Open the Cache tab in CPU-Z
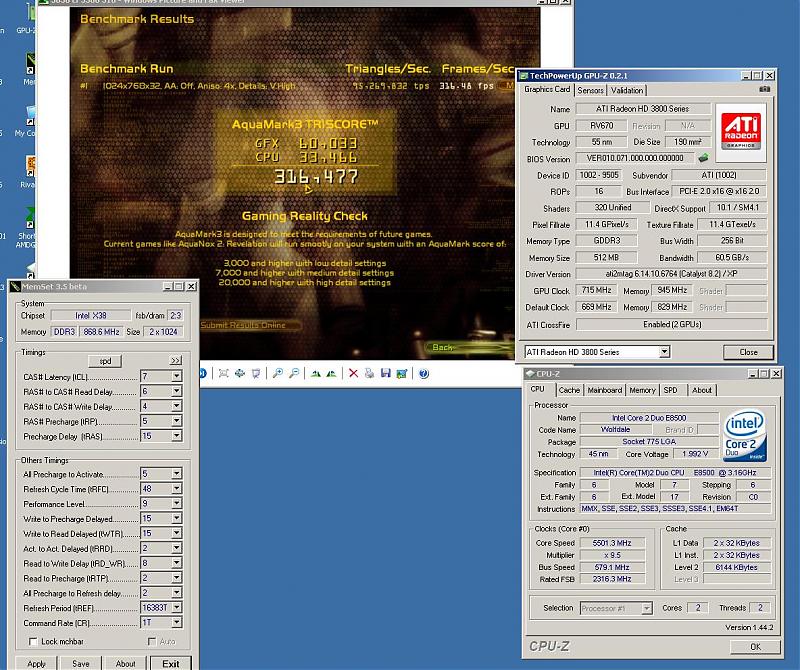 [569, 390]
